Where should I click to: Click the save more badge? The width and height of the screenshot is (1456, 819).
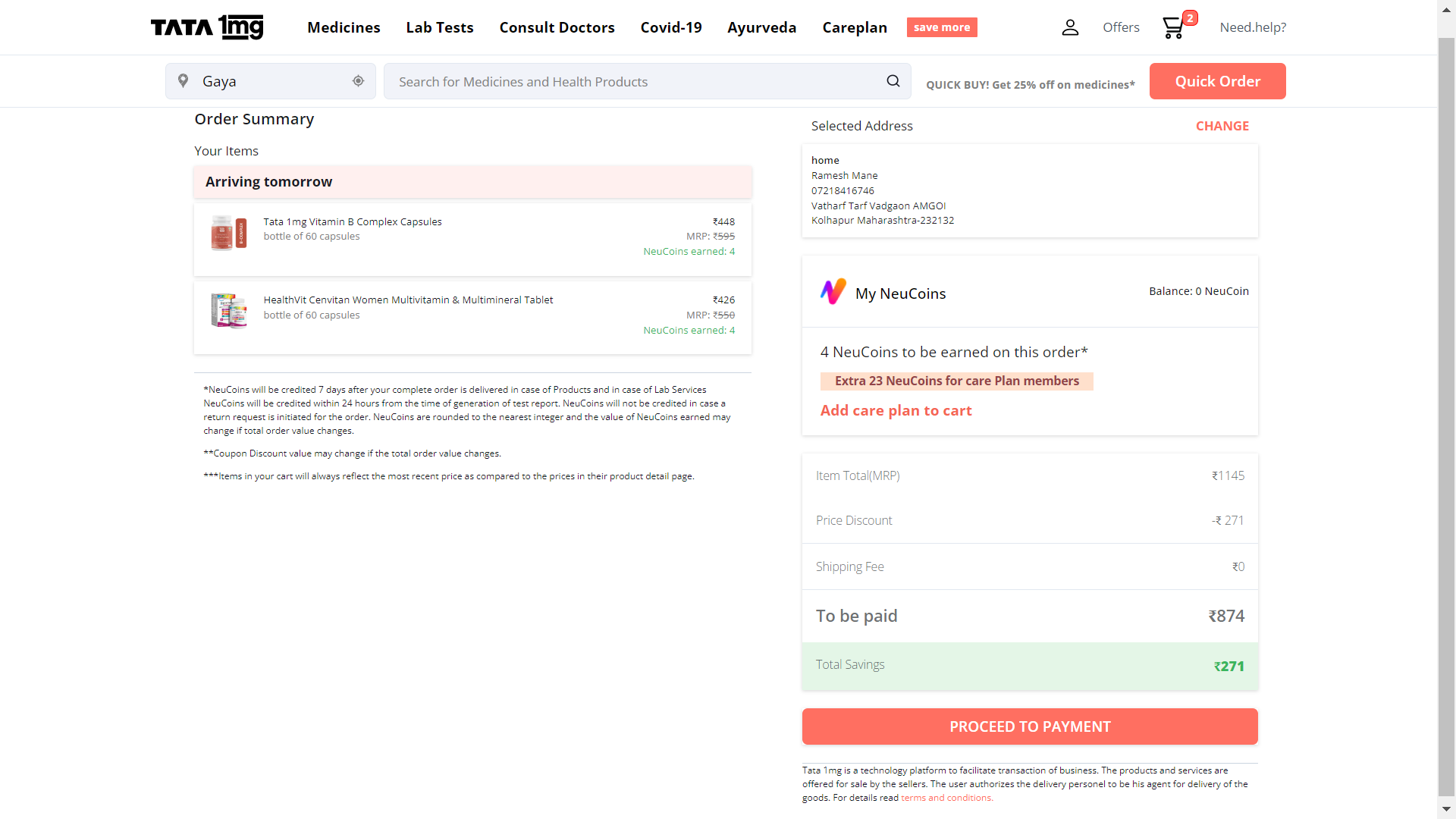tap(941, 27)
